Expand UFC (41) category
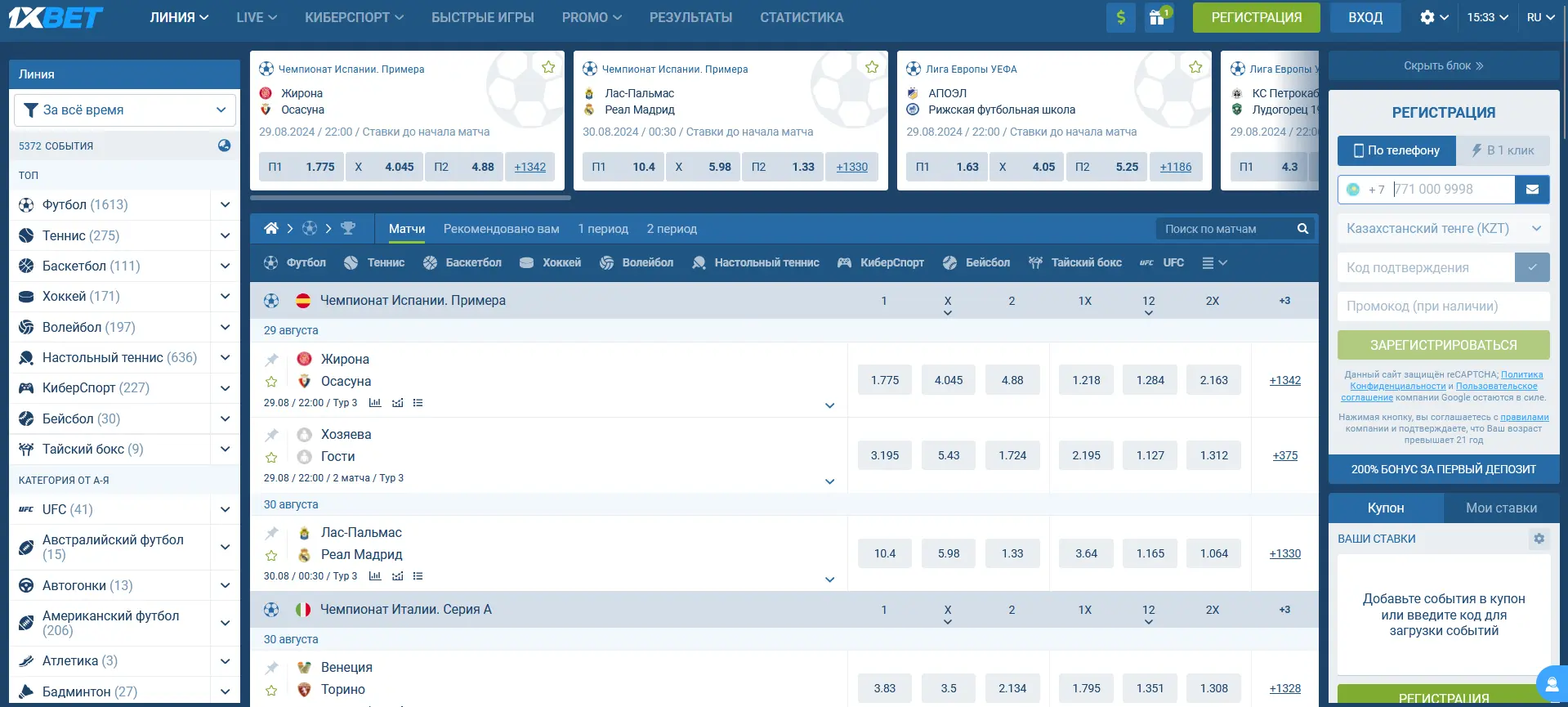 pyautogui.click(x=225, y=509)
